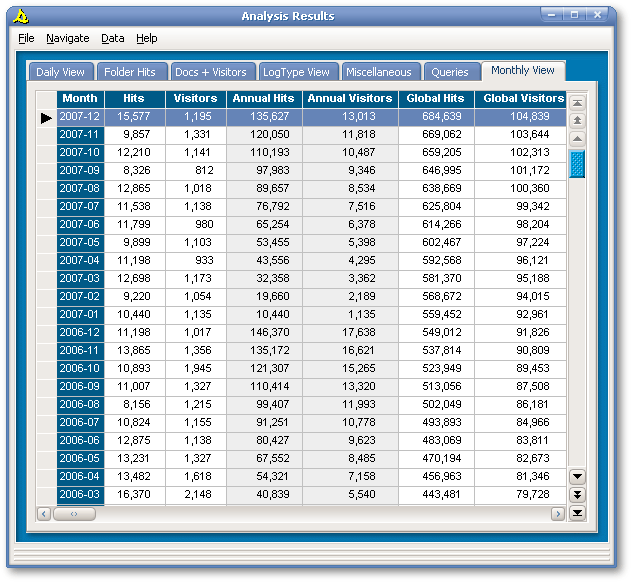
Task: Click the horizontal scrollbar left arrow
Action: (x=44, y=513)
